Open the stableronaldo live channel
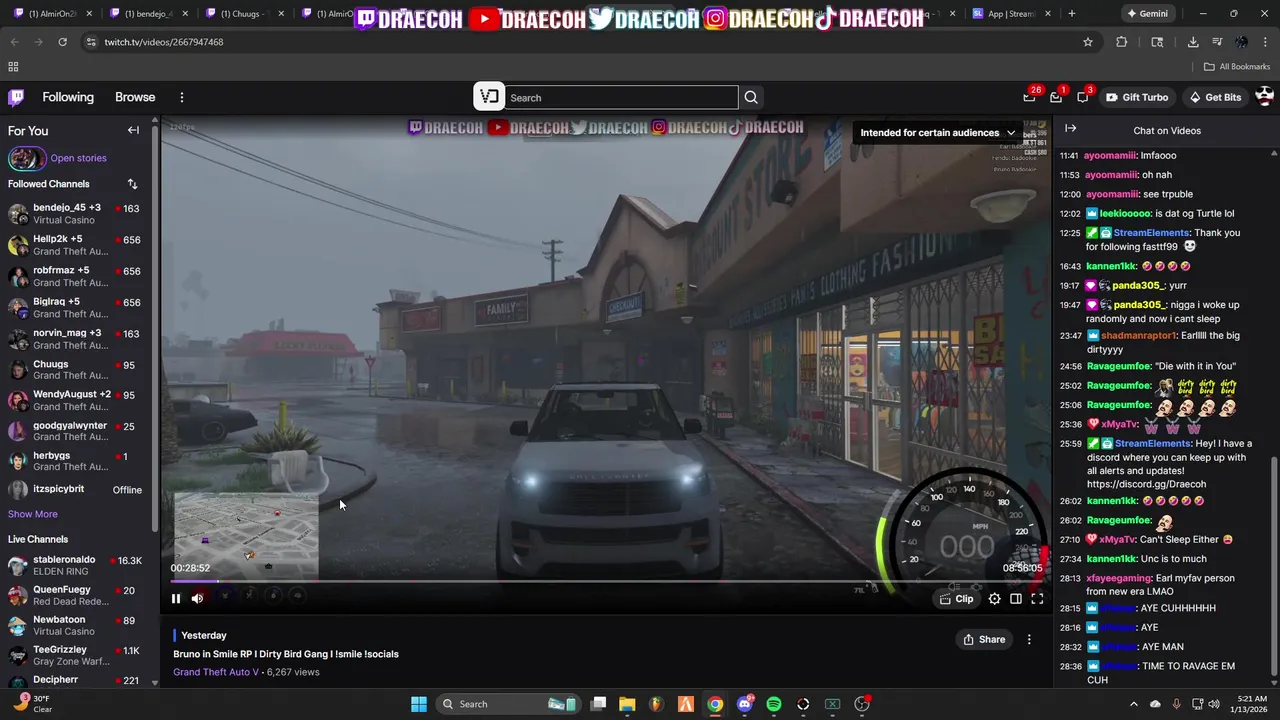Viewport: 1280px width, 720px height. 76,565
